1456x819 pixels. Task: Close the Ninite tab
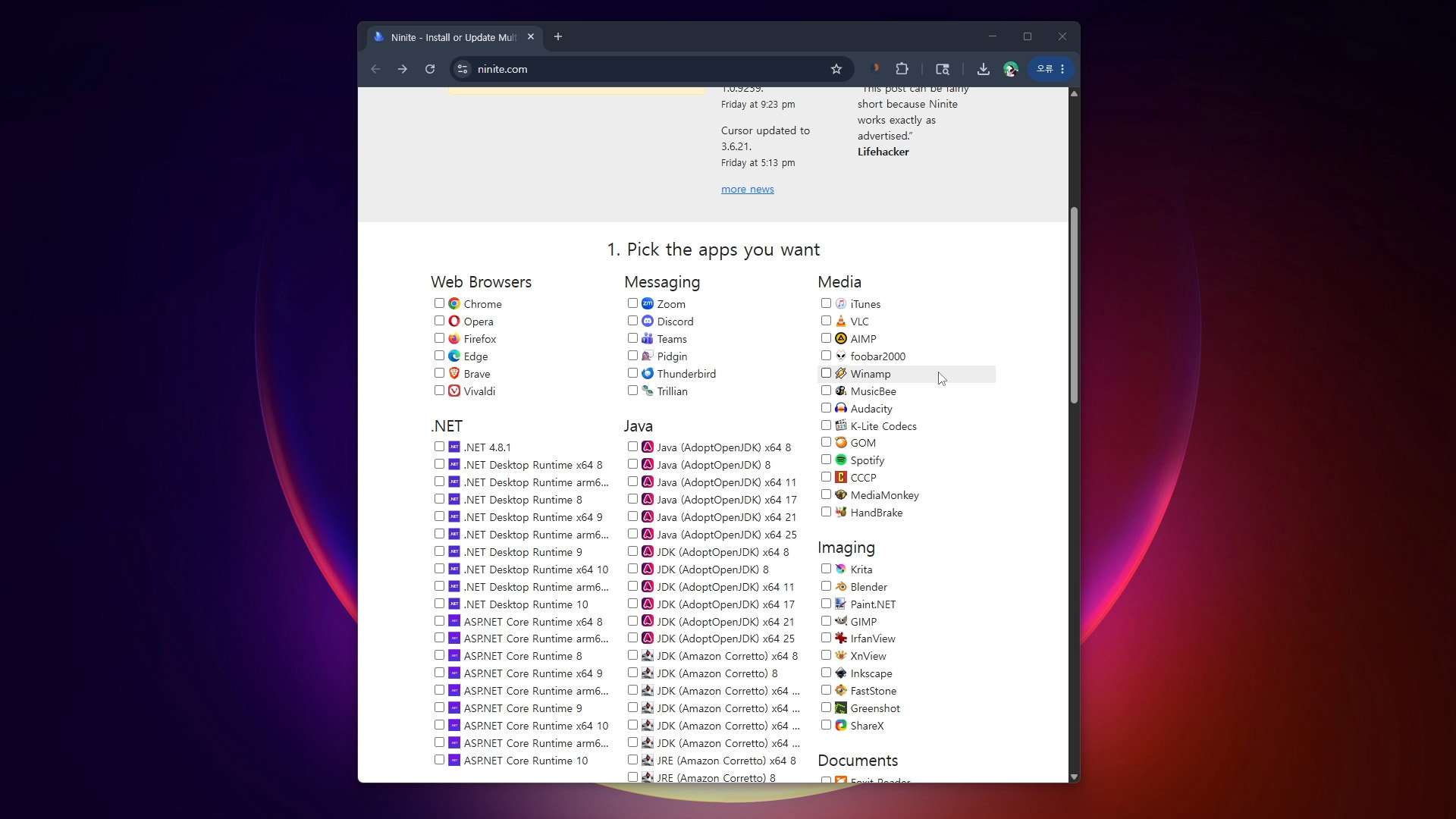pyautogui.click(x=531, y=36)
